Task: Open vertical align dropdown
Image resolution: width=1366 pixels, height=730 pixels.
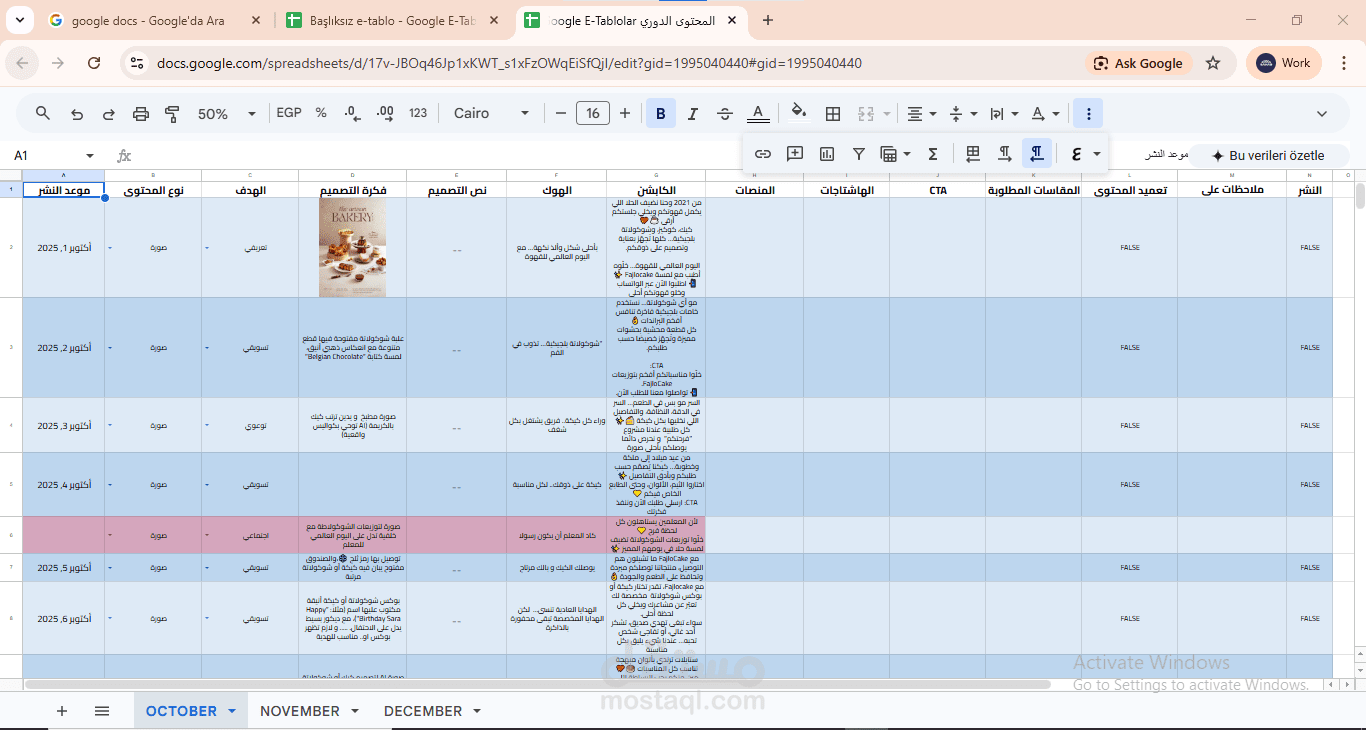Action: click(962, 113)
